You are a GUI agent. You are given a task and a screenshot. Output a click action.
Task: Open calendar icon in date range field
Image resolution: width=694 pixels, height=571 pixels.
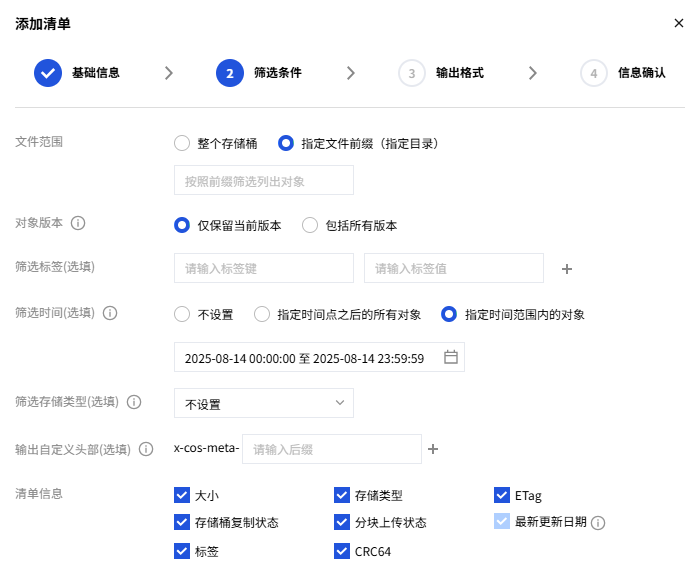450,357
